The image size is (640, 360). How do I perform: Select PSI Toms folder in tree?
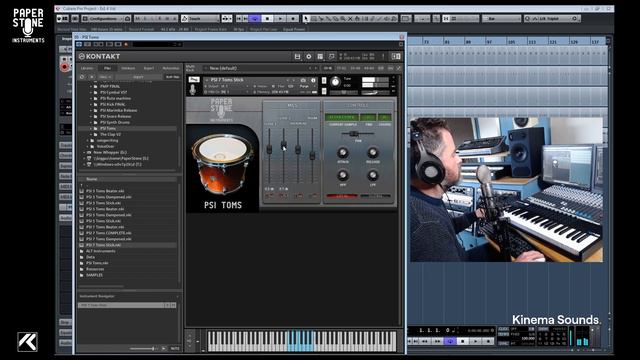pos(108,128)
